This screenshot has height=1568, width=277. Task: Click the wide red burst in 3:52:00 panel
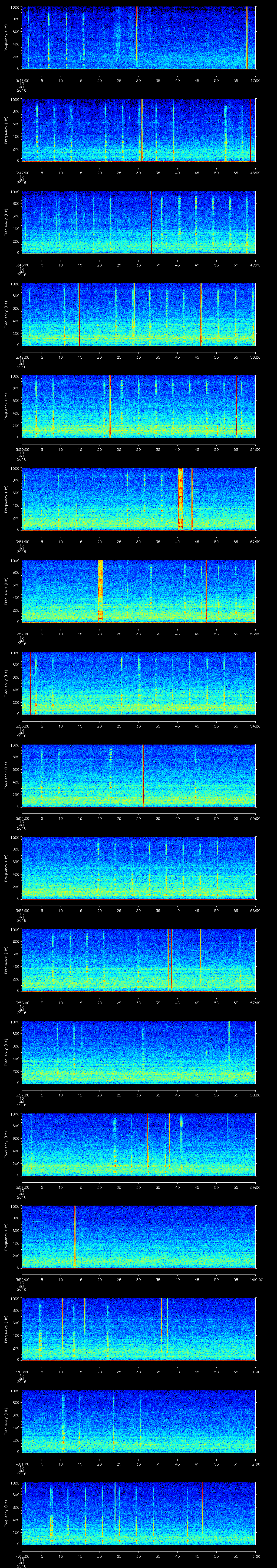(x=100, y=590)
